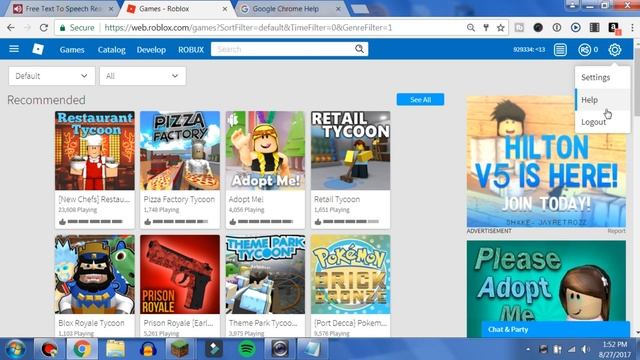The width and height of the screenshot is (640, 360).
Task: Reload the page with the refresh icon
Action: click(44, 28)
